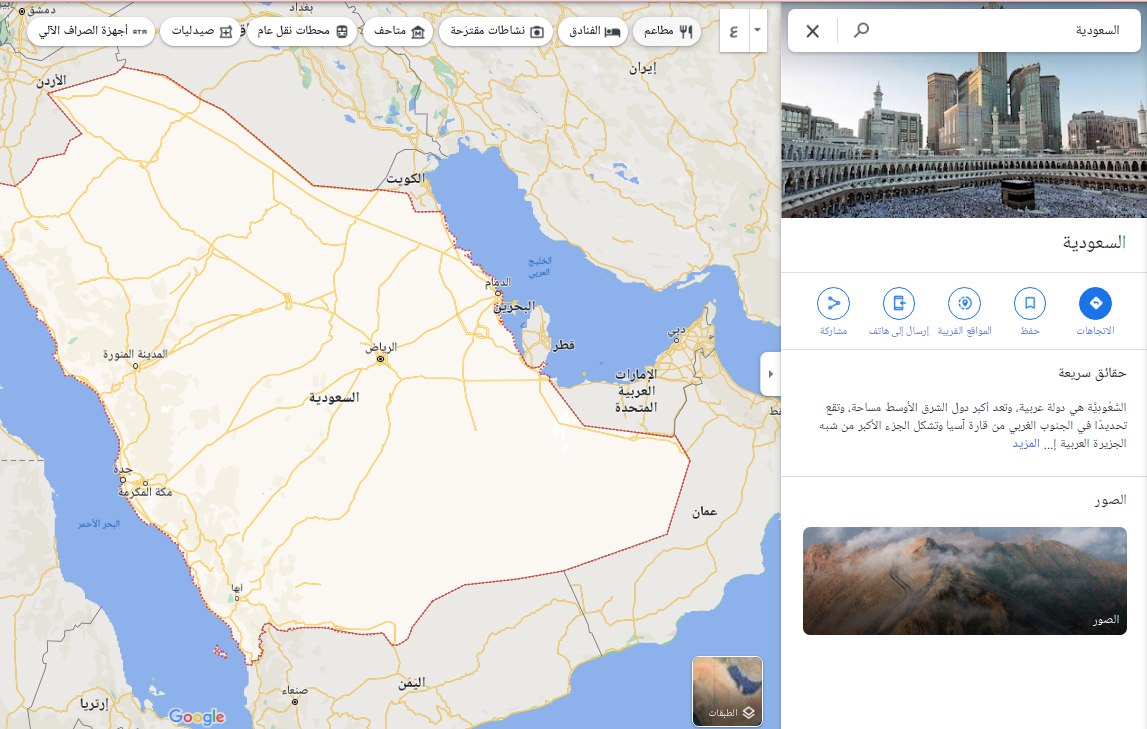The image size is (1147, 729).
Task: Show nearby places via المواقع القريبة
Action: coord(965,303)
